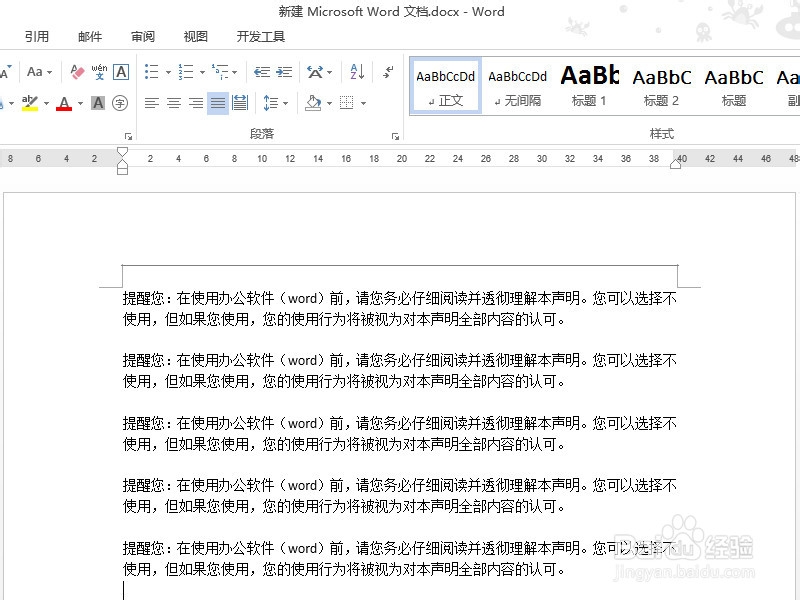Apply numbered list formatting
Viewport: 800px width, 600px height.
(186, 72)
